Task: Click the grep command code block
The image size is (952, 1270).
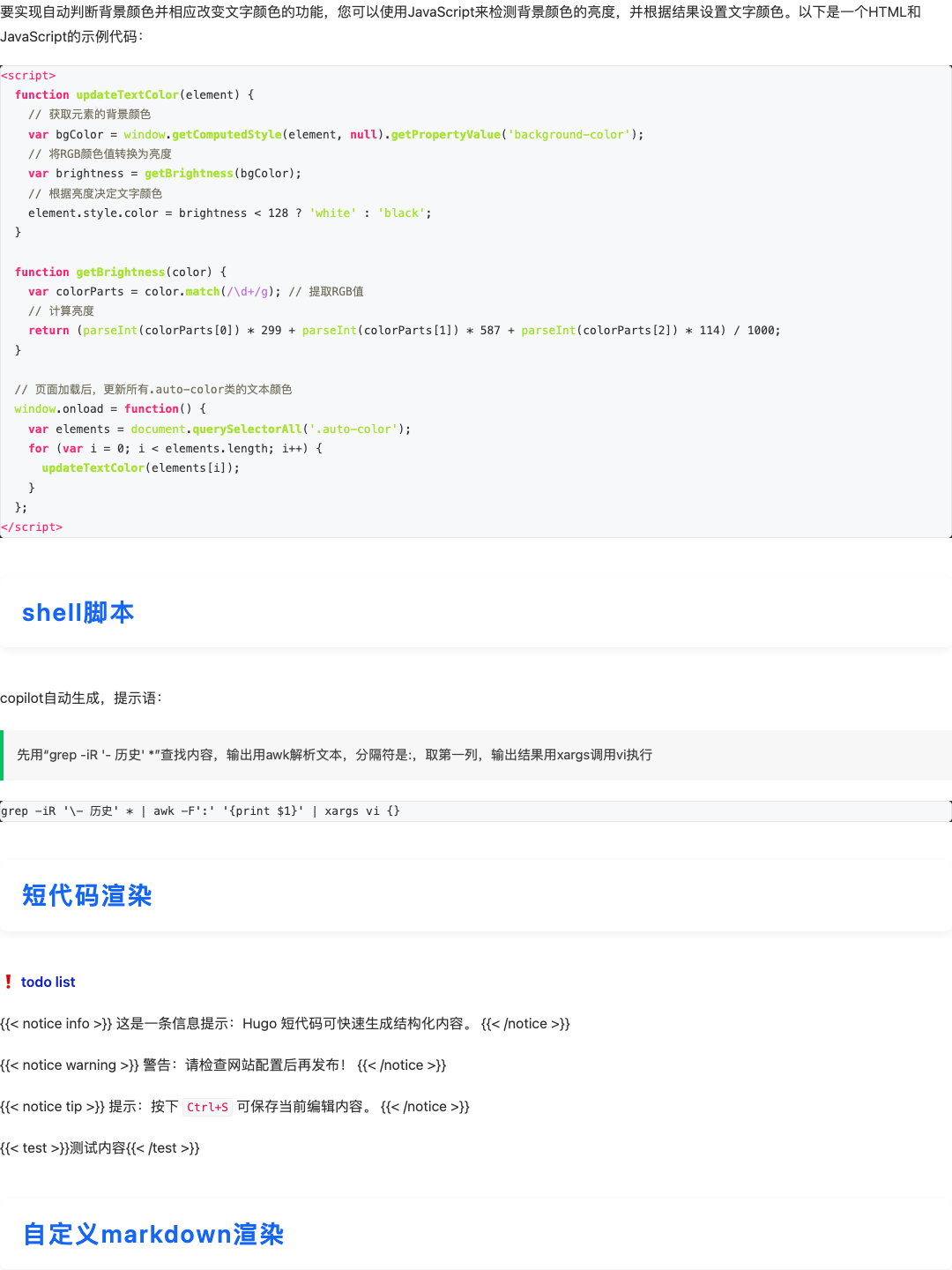Action: [200, 811]
